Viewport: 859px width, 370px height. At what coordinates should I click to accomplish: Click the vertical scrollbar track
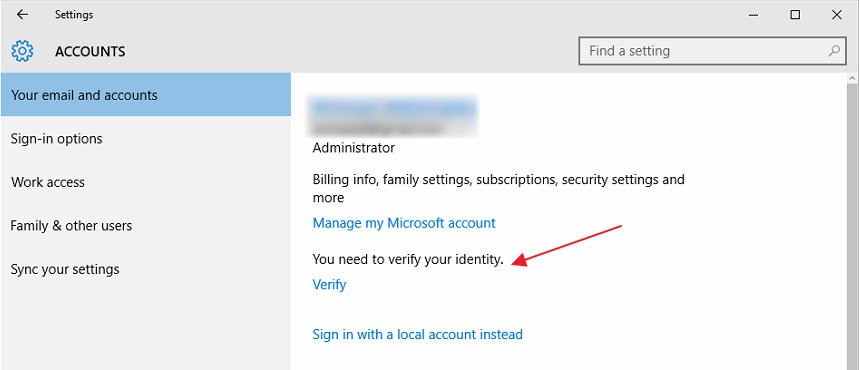click(852, 227)
